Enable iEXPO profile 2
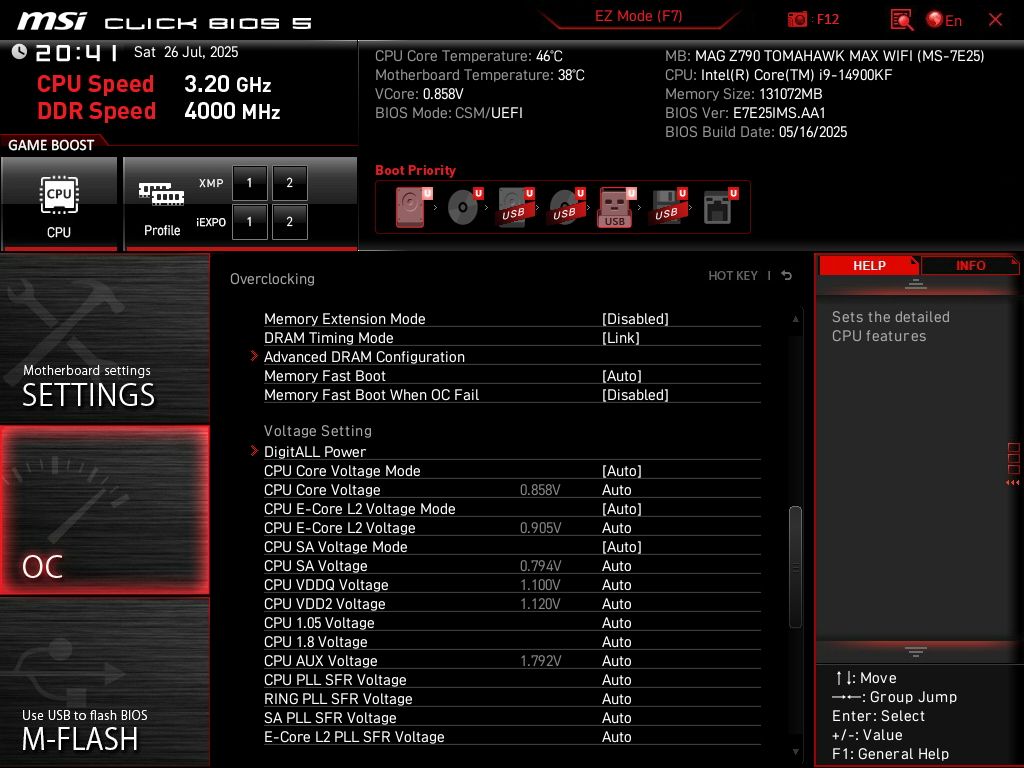 [289, 222]
